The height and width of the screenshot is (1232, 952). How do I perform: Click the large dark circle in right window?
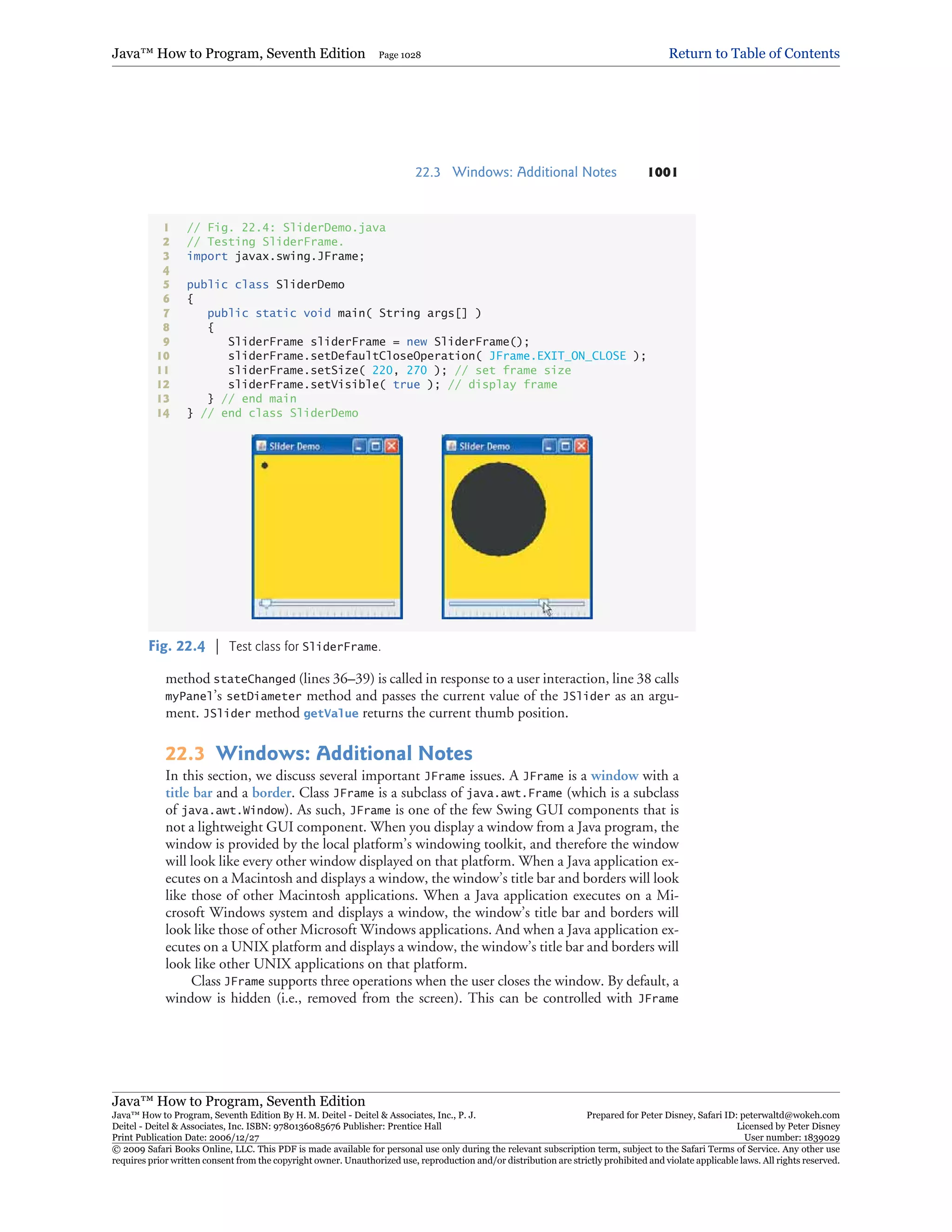coord(498,510)
